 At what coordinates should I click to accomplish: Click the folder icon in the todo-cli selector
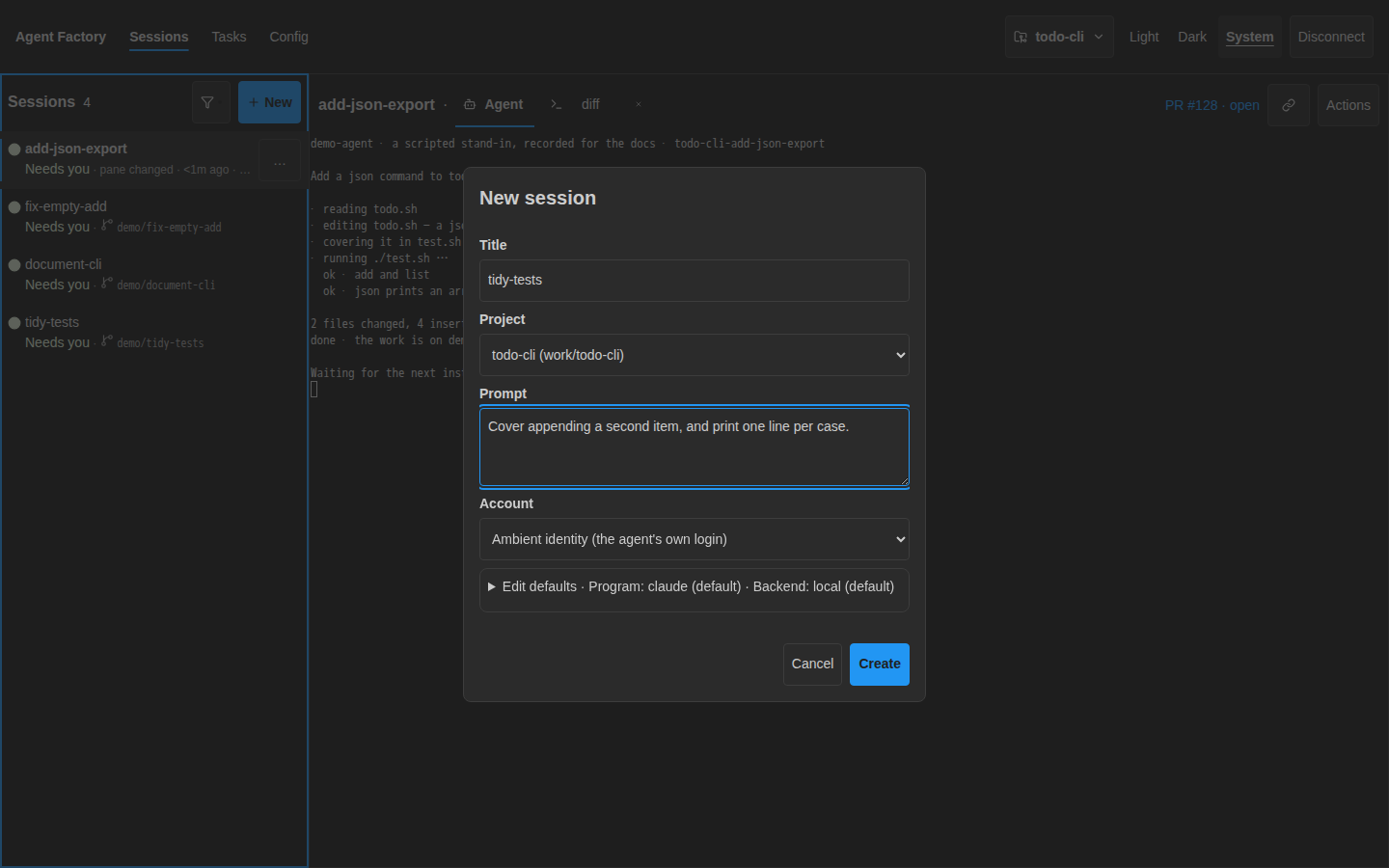[1021, 37]
